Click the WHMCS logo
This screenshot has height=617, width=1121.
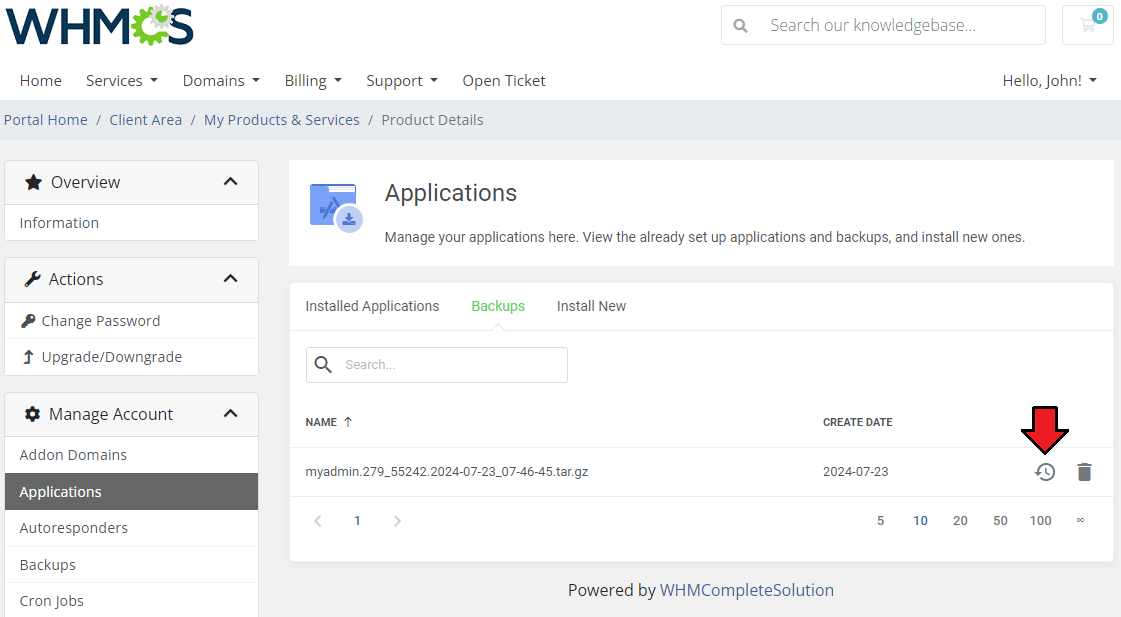pyautogui.click(x=99, y=25)
